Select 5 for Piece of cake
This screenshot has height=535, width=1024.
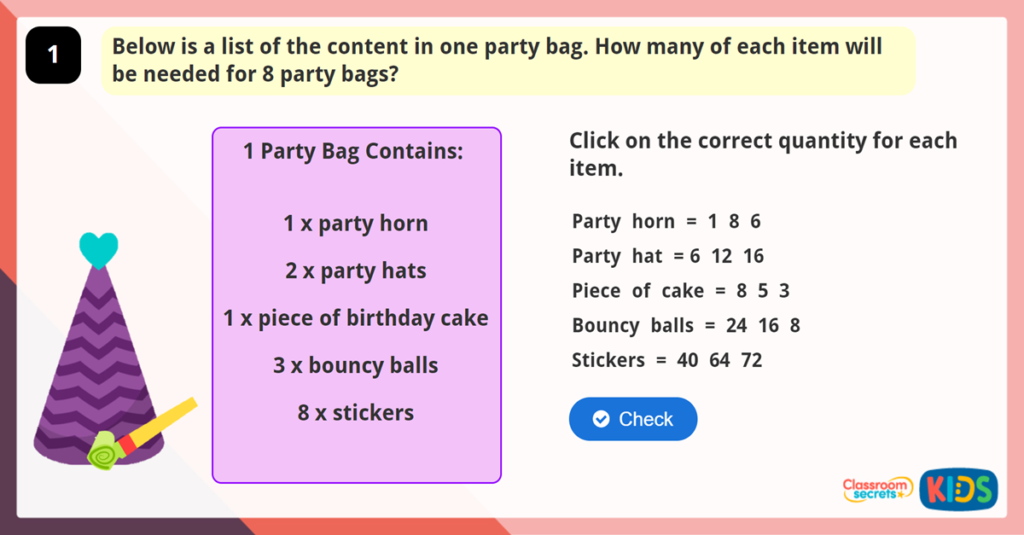pos(762,291)
